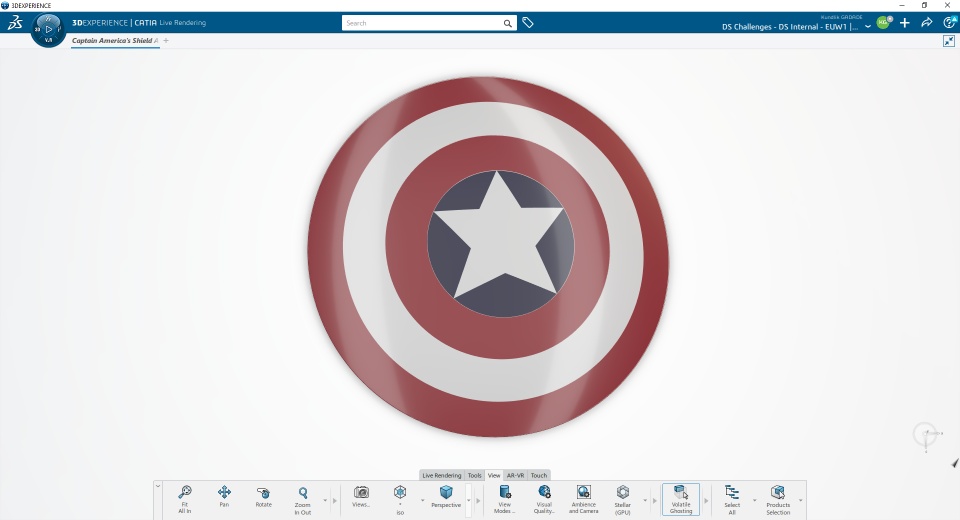The height and width of the screenshot is (520, 960).
Task: Open Products Selection dropdown arrow
Action: [x=801, y=500]
